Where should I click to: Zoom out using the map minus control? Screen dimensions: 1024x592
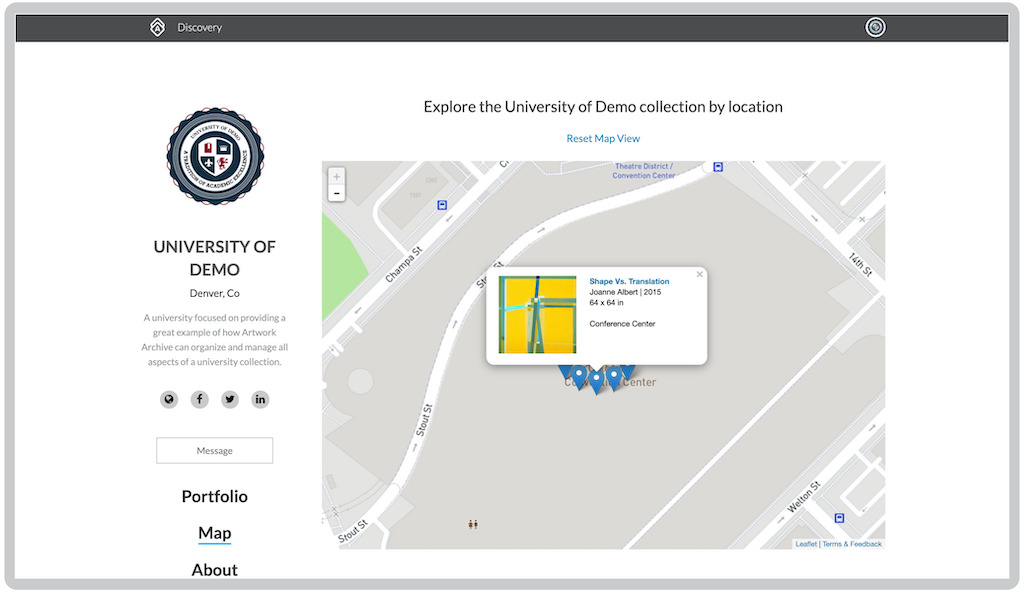pos(337,192)
